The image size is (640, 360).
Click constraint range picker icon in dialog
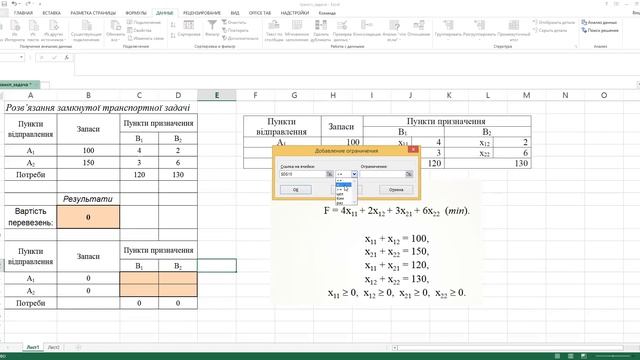point(409,174)
